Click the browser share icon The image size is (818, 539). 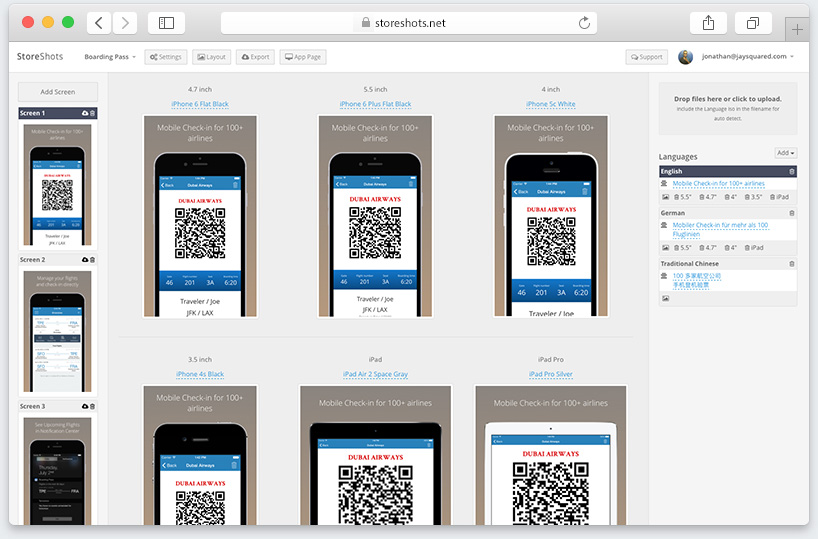[x=708, y=22]
